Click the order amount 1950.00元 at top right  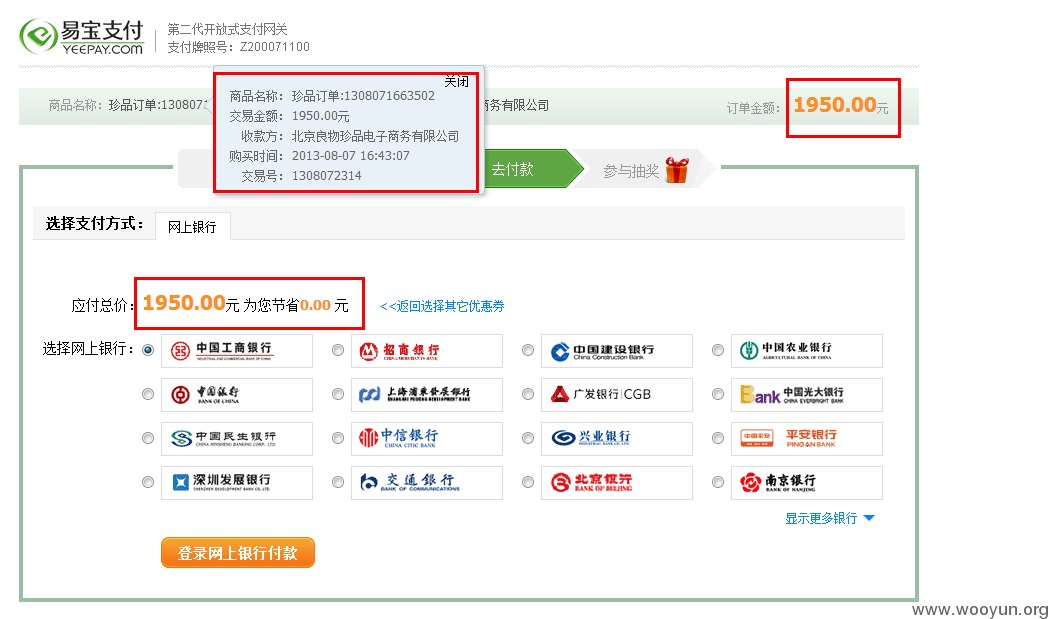[841, 105]
